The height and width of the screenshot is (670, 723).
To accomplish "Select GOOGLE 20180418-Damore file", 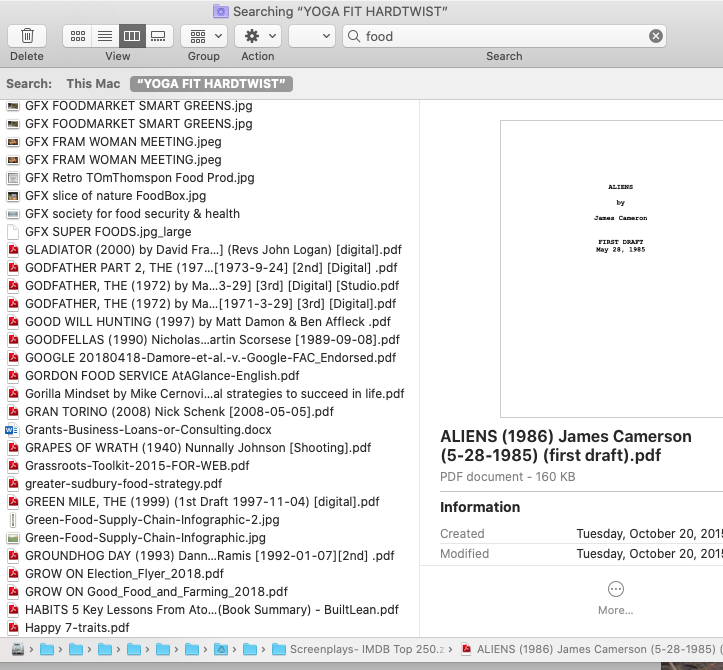I will tap(210, 357).
